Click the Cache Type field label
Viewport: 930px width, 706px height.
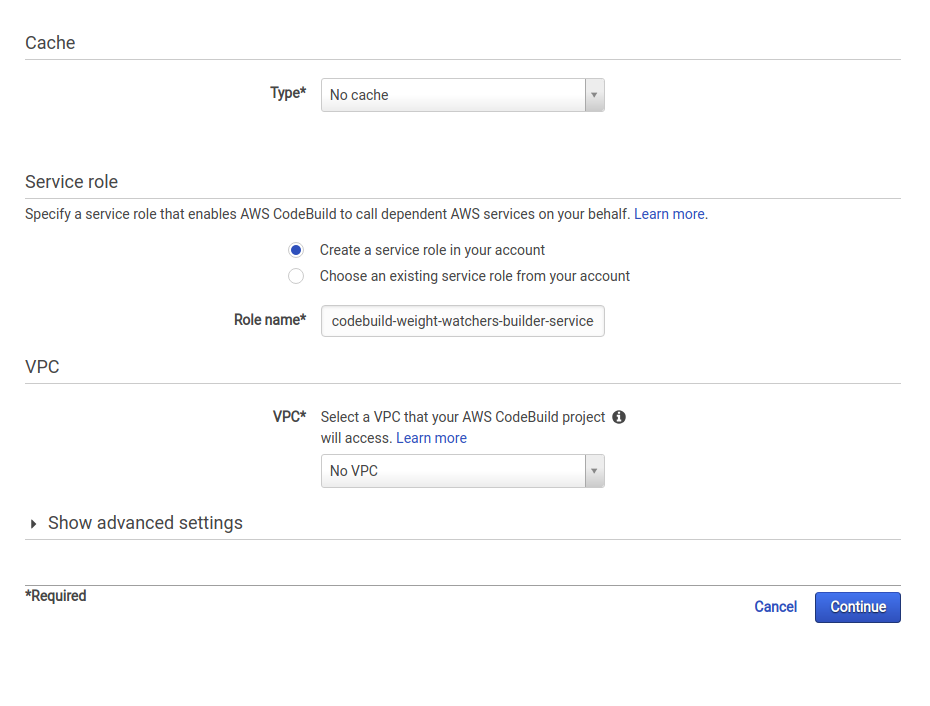click(288, 93)
